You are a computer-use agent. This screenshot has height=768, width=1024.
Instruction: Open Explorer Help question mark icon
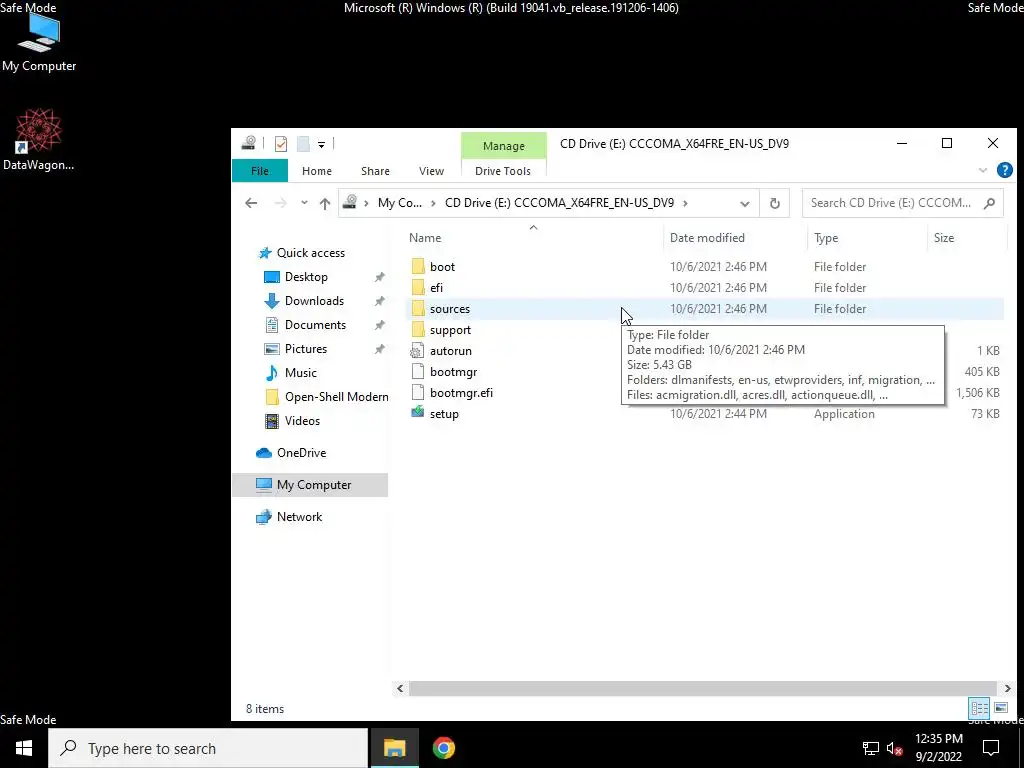coord(1004,170)
